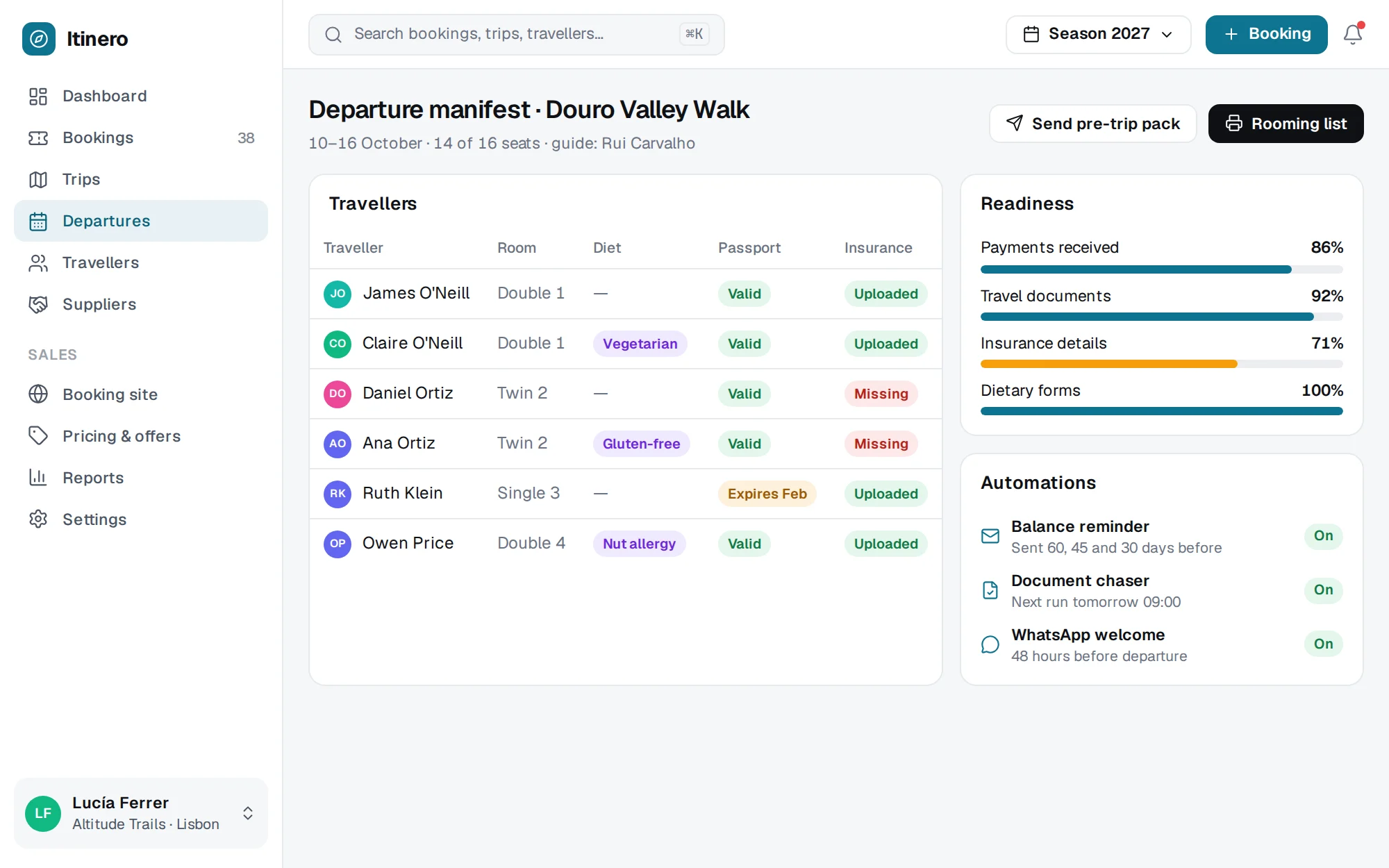Select Departures in the sidebar

(x=141, y=221)
